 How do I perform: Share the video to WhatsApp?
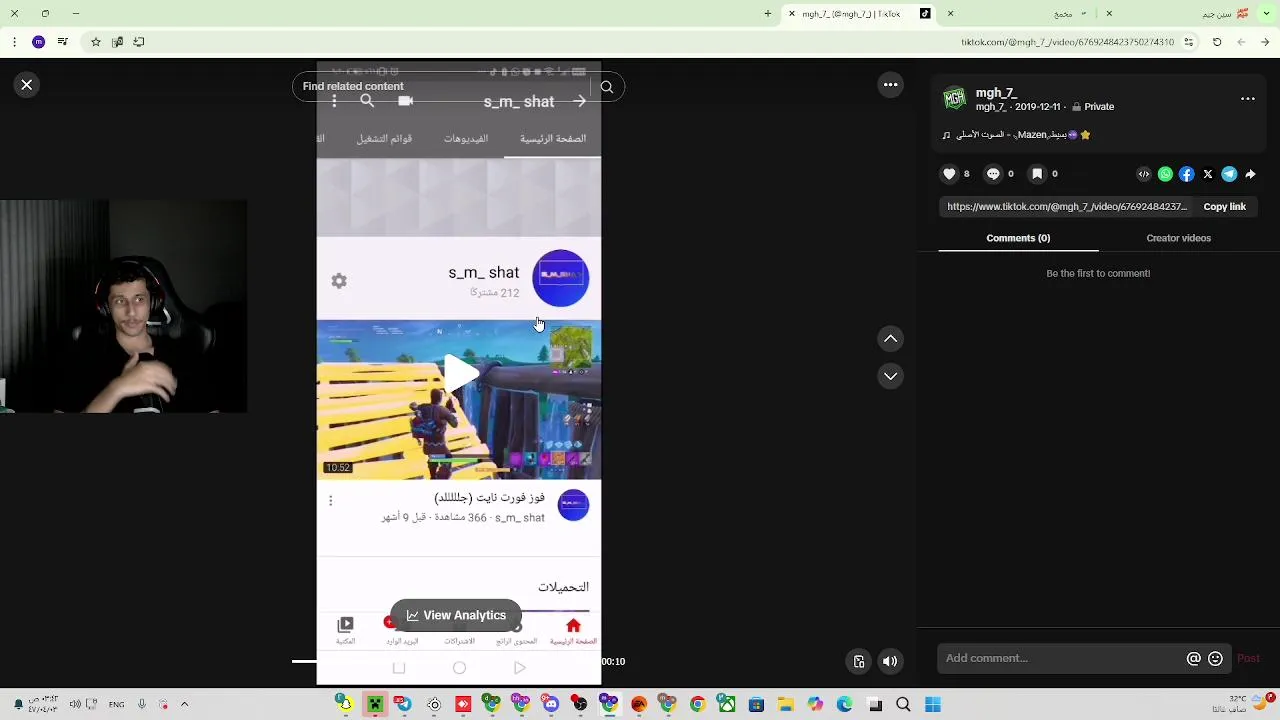pyautogui.click(x=1165, y=174)
